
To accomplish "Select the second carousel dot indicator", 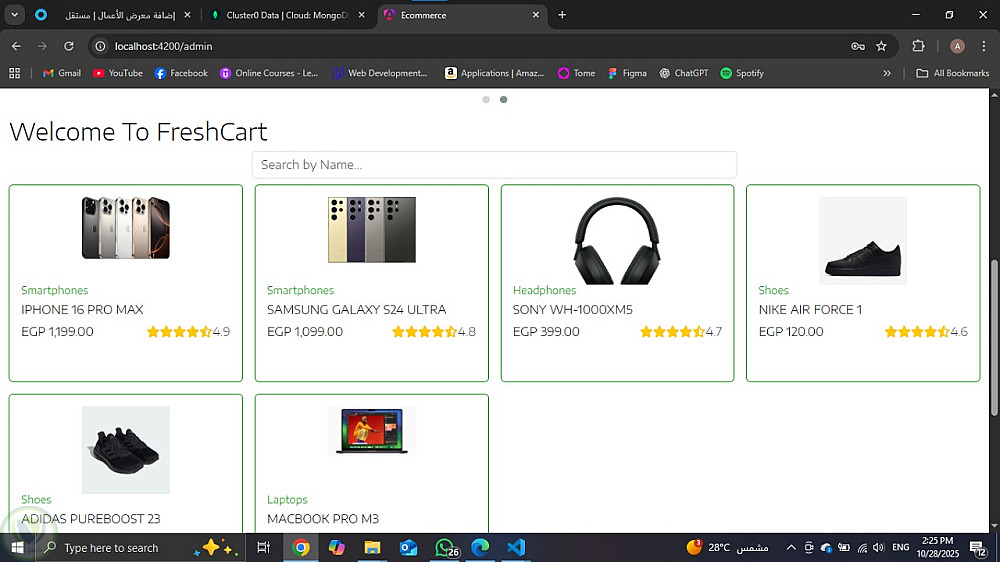I will 503,100.
